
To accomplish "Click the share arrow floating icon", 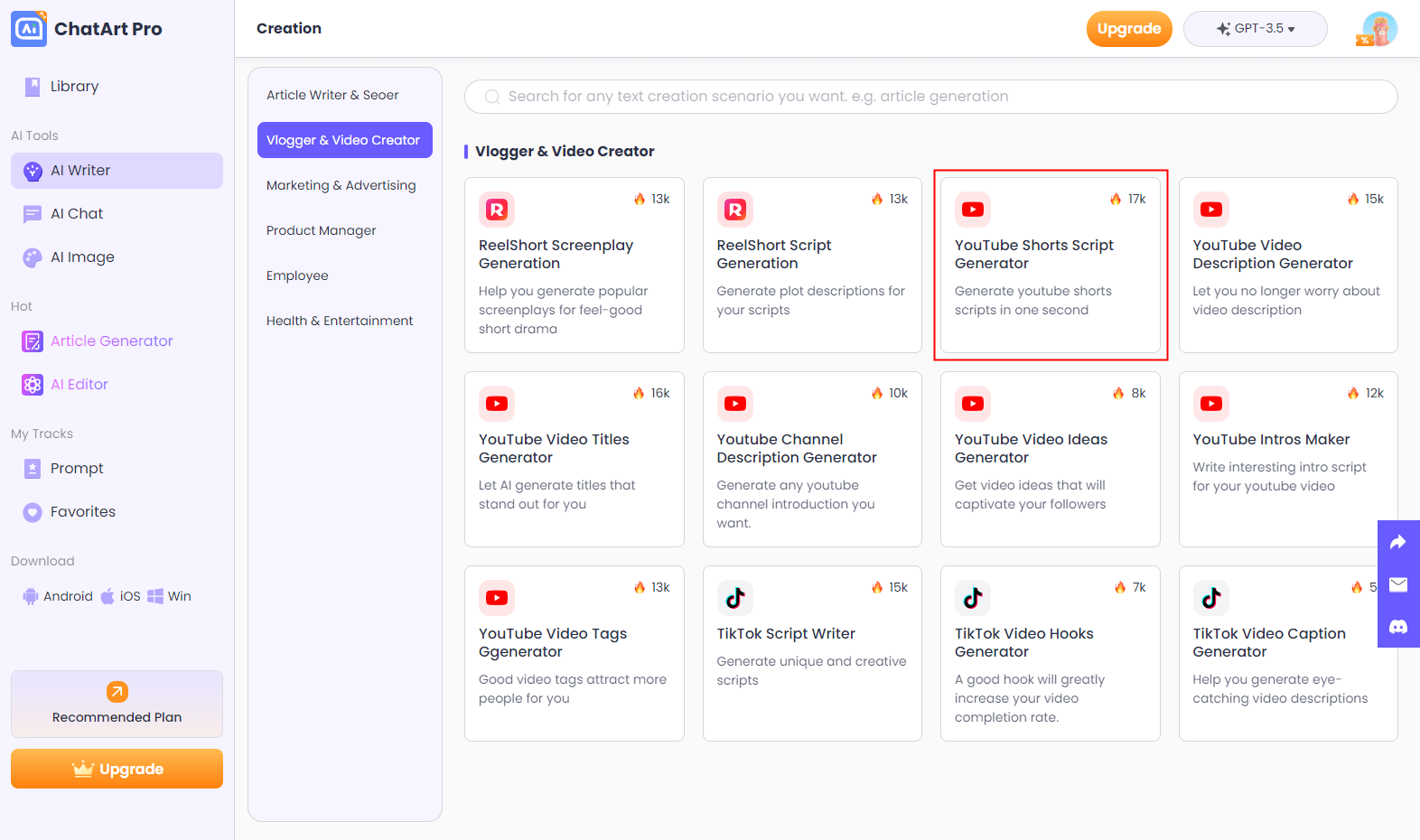I will tap(1398, 542).
